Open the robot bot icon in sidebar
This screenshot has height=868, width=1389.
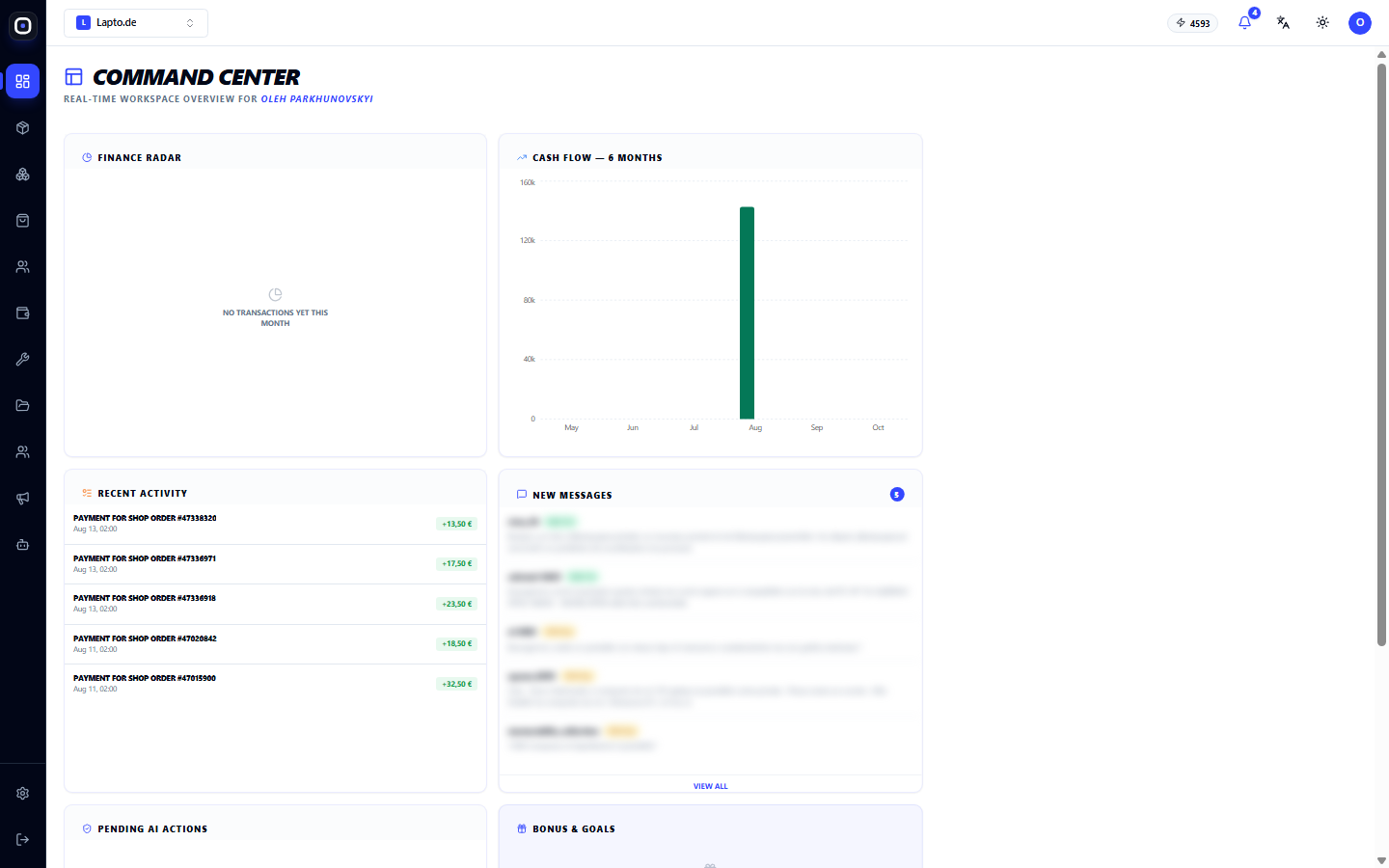point(23,545)
